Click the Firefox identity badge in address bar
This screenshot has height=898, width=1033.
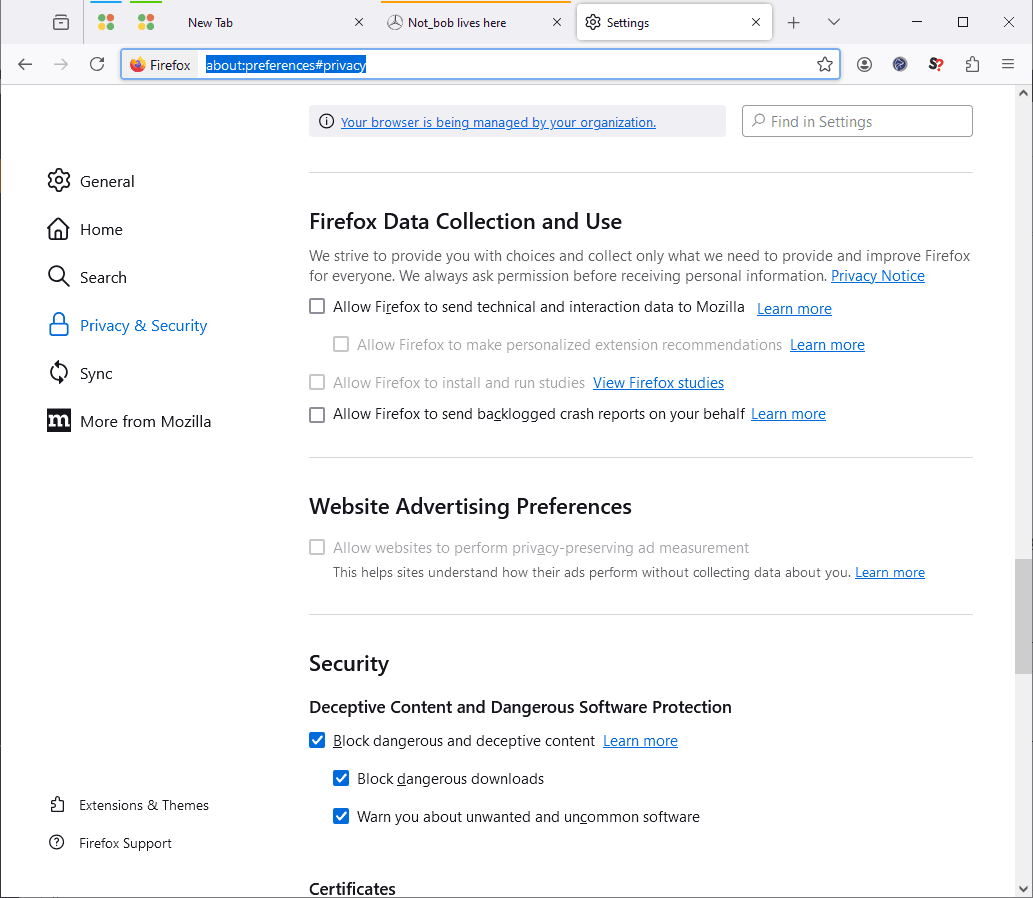coord(160,65)
